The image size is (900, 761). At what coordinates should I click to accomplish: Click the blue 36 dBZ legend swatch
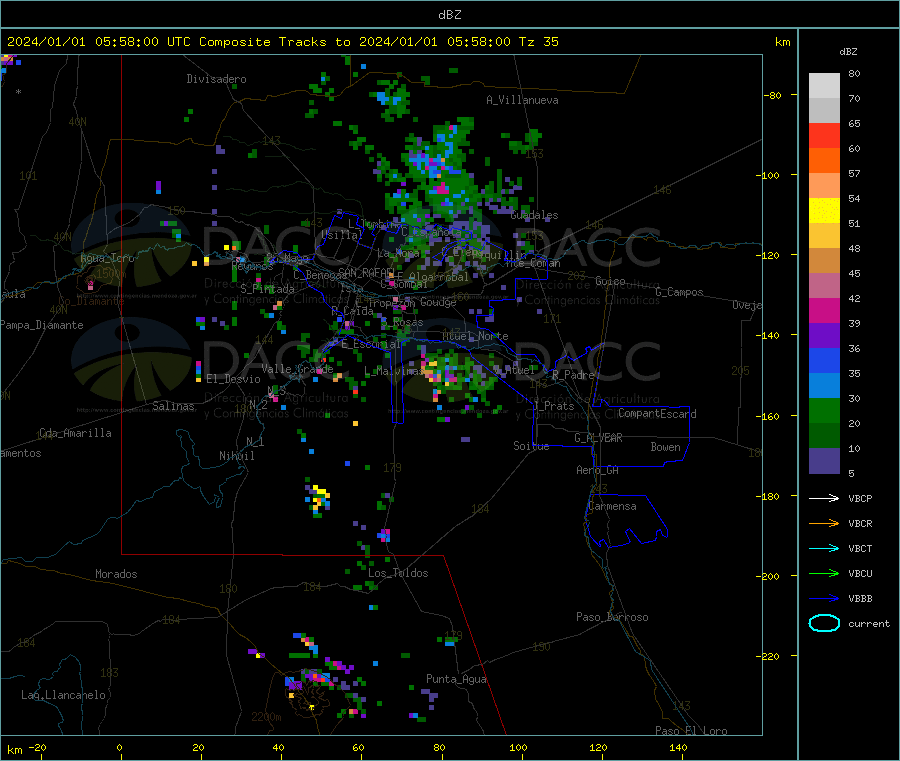pyautogui.click(x=824, y=360)
